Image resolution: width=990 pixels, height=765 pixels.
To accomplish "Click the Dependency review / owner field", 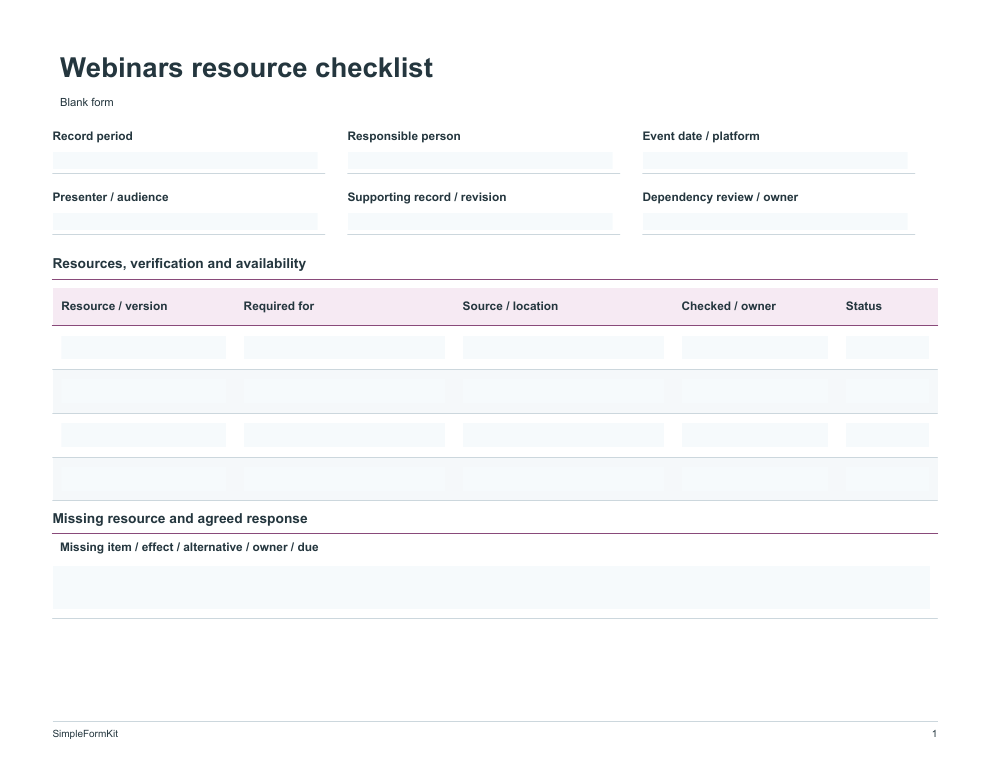I will pos(775,222).
